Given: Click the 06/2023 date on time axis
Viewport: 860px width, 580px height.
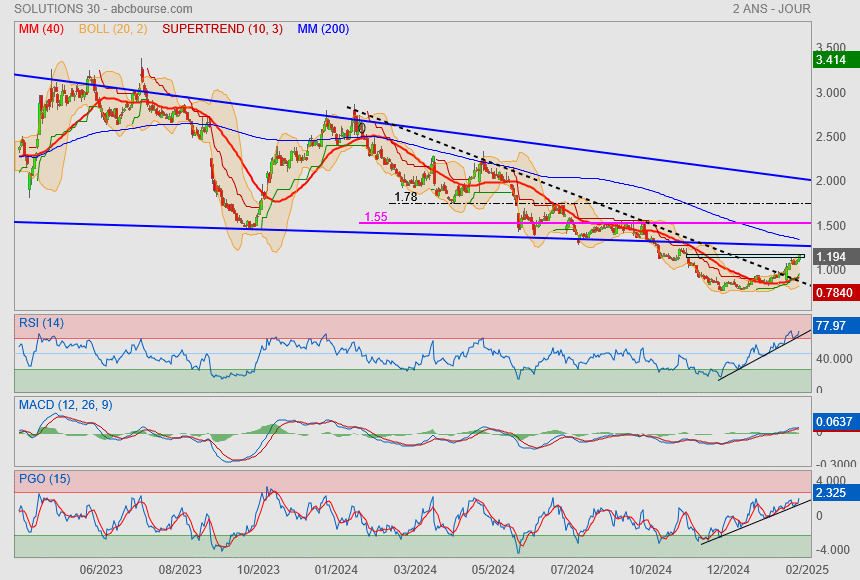Looking at the screenshot, I should pyautogui.click(x=100, y=570).
